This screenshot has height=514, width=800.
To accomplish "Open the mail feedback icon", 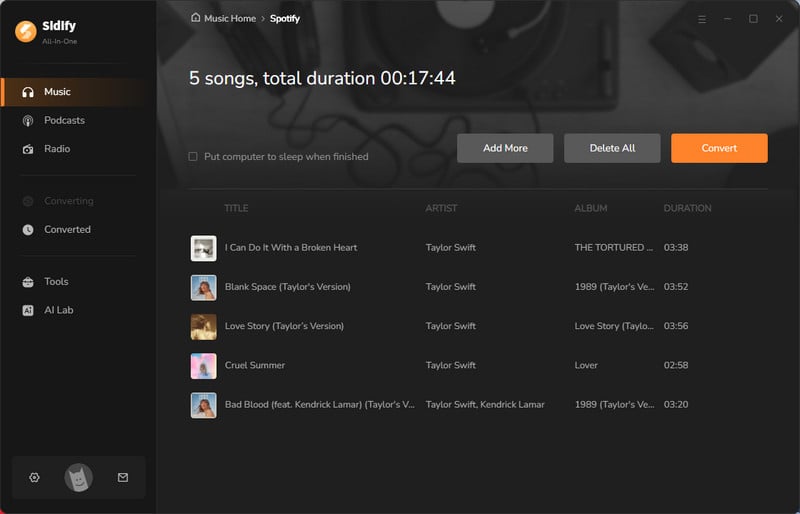I will 123,477.
